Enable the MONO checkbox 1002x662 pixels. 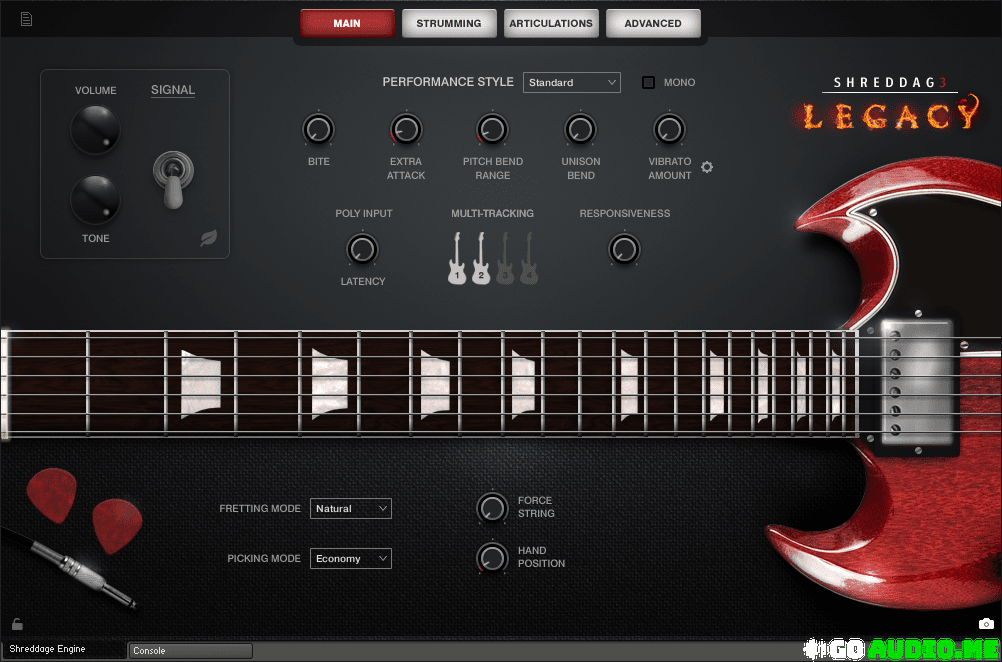[649, 82]
